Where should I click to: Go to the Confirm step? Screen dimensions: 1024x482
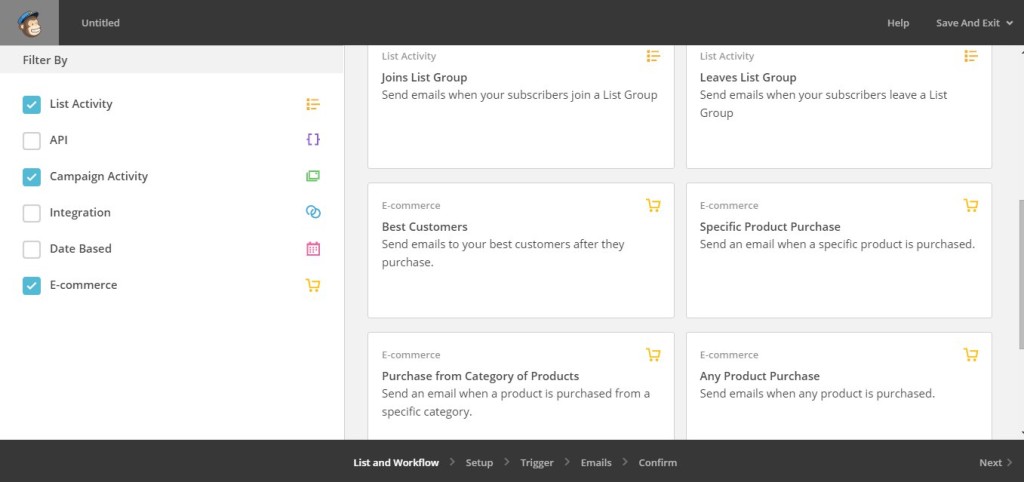pyautogui.click(x=658, y=462)
